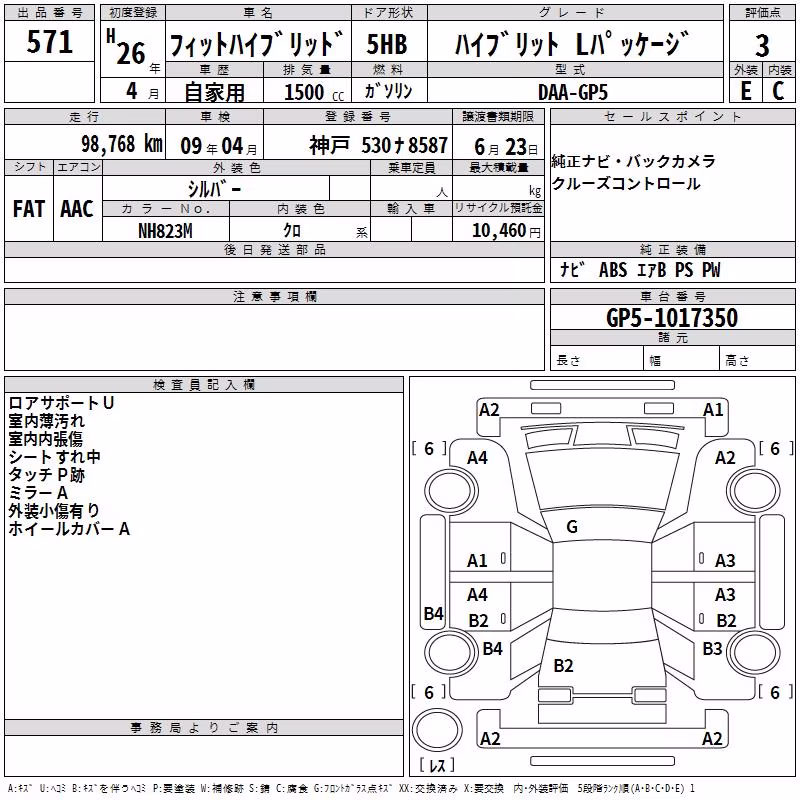Click inspector note タッチP跡
This screenshot has height=800, width=800.
pos(46,474)
